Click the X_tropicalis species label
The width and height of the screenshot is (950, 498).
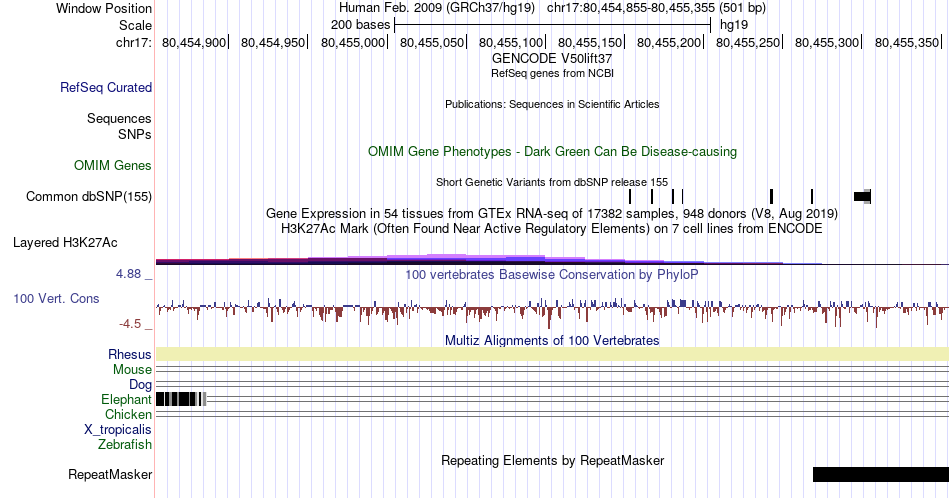118,430
